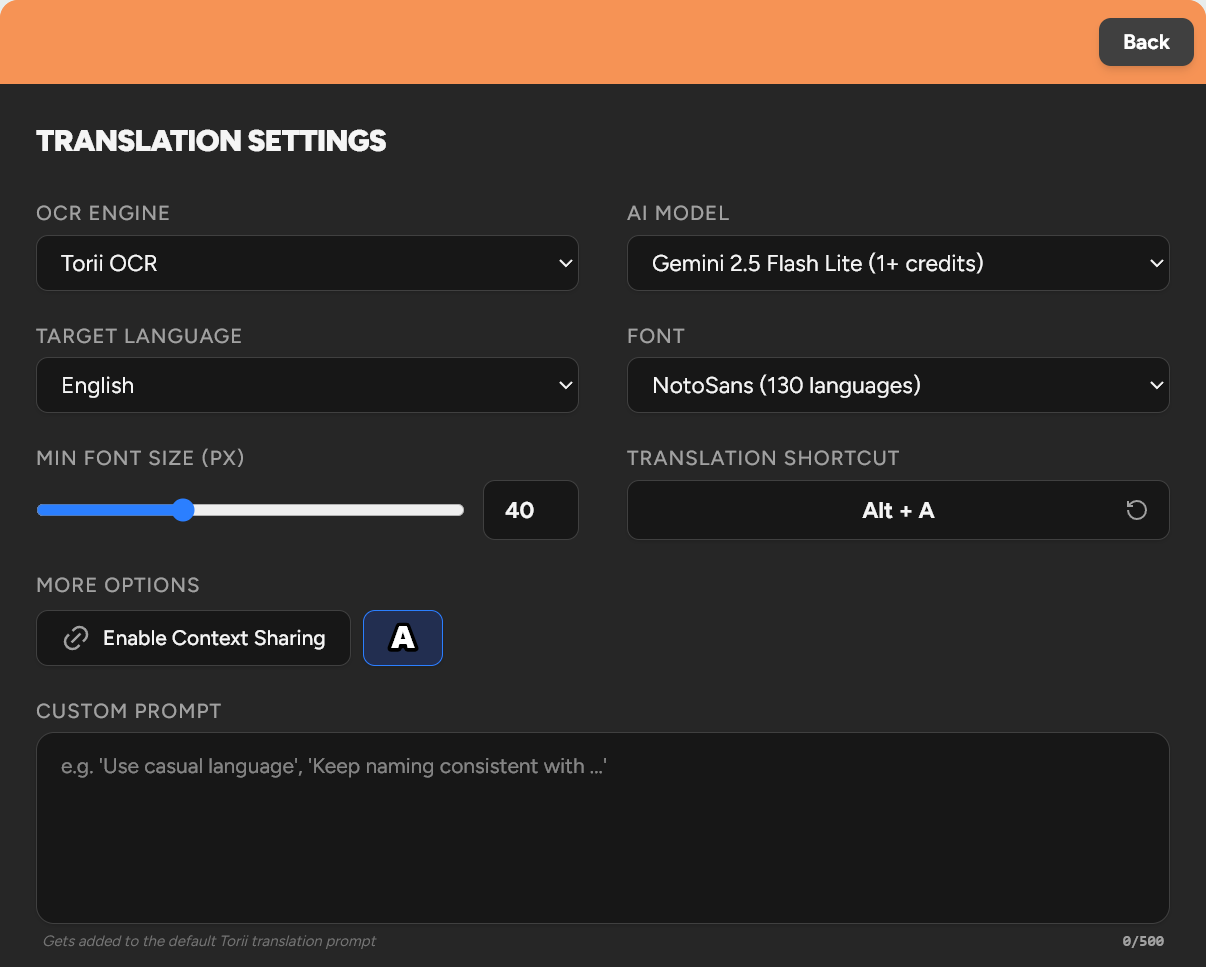
Task: Open the AI Model dropdown with Gemini 2.5
Action: [897, 263]
